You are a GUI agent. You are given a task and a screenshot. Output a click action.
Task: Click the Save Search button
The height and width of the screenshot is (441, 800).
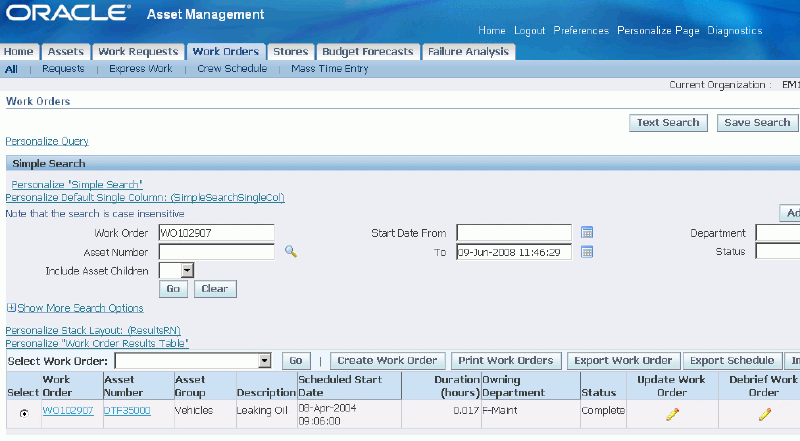click(757, 123)
